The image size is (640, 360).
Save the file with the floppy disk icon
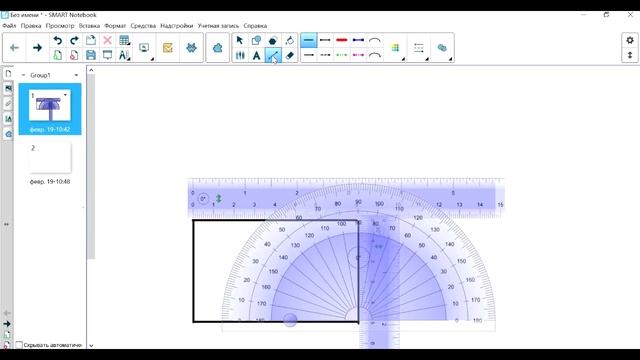[x=91, y=55]
